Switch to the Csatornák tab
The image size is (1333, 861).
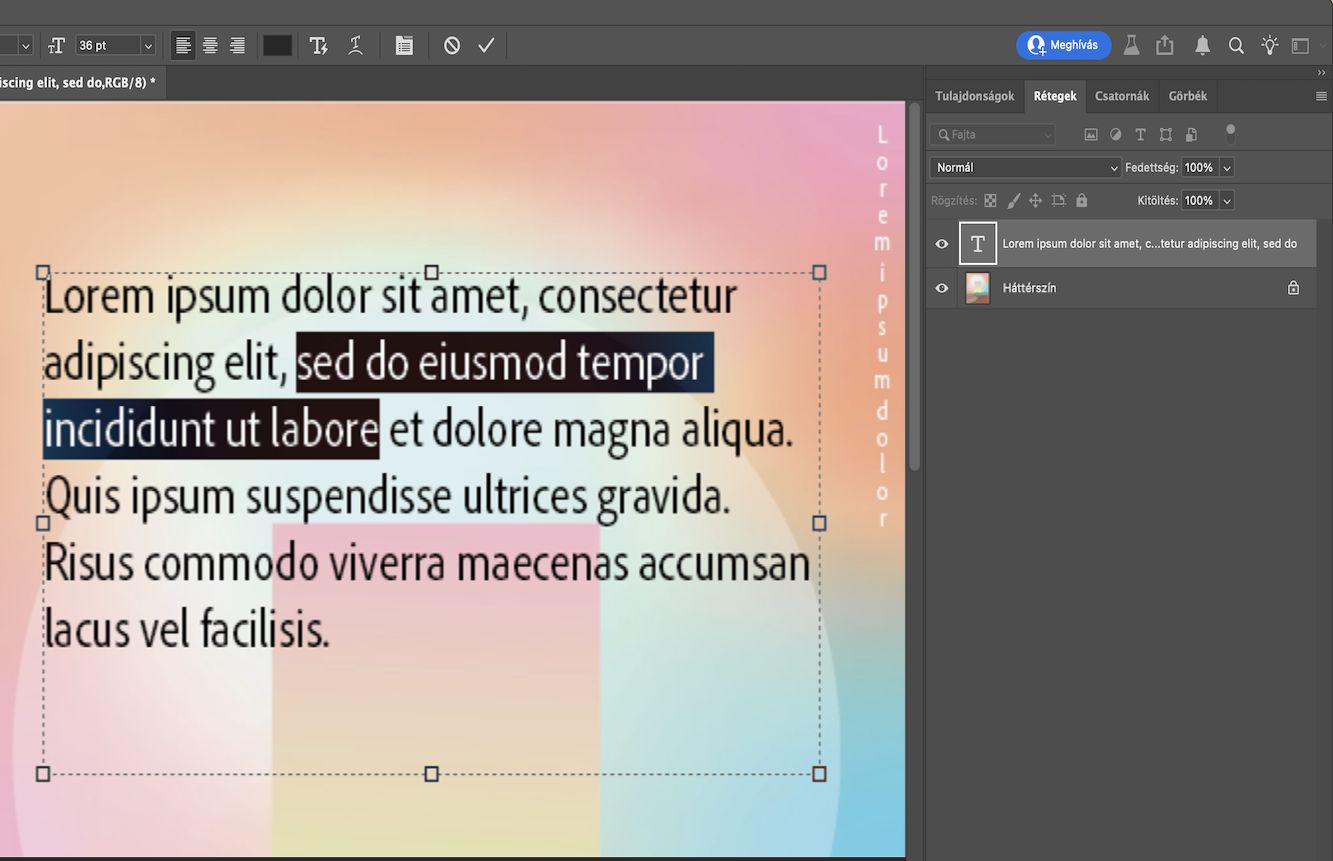point(1121,95)
